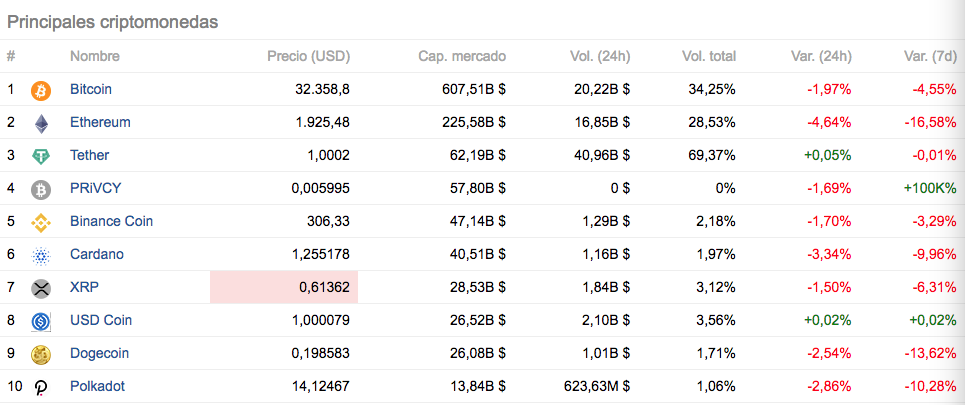Open the Binance Coin link
The image size is (965, 405).
tap(111, 221)
